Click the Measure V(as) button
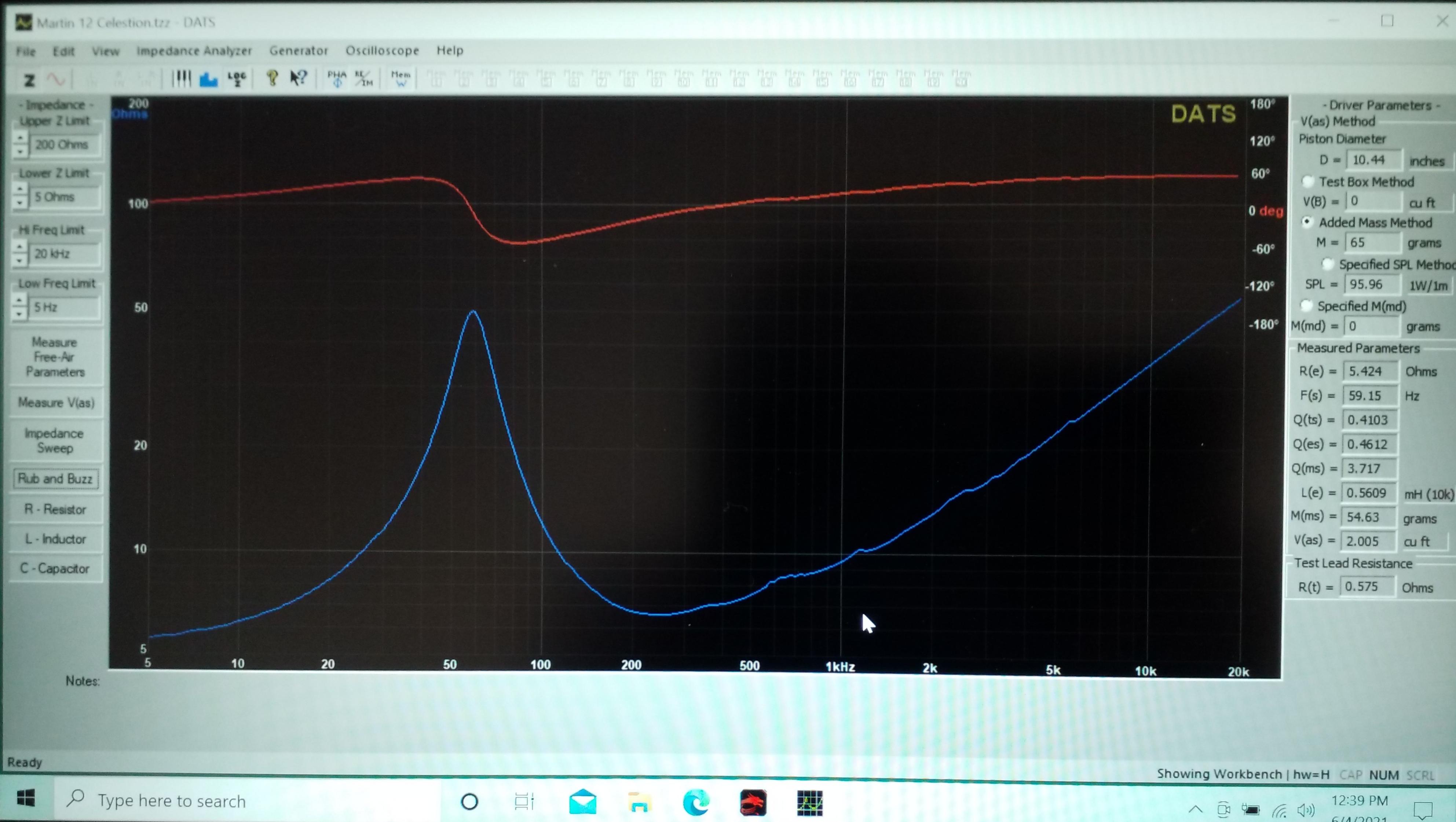 click(56, 403)
